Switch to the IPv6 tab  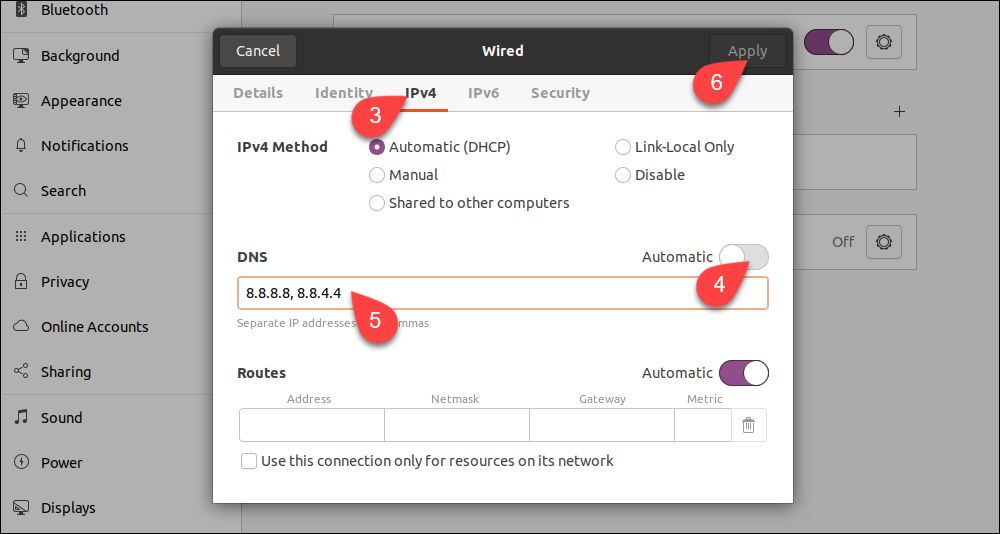[484, 93]
